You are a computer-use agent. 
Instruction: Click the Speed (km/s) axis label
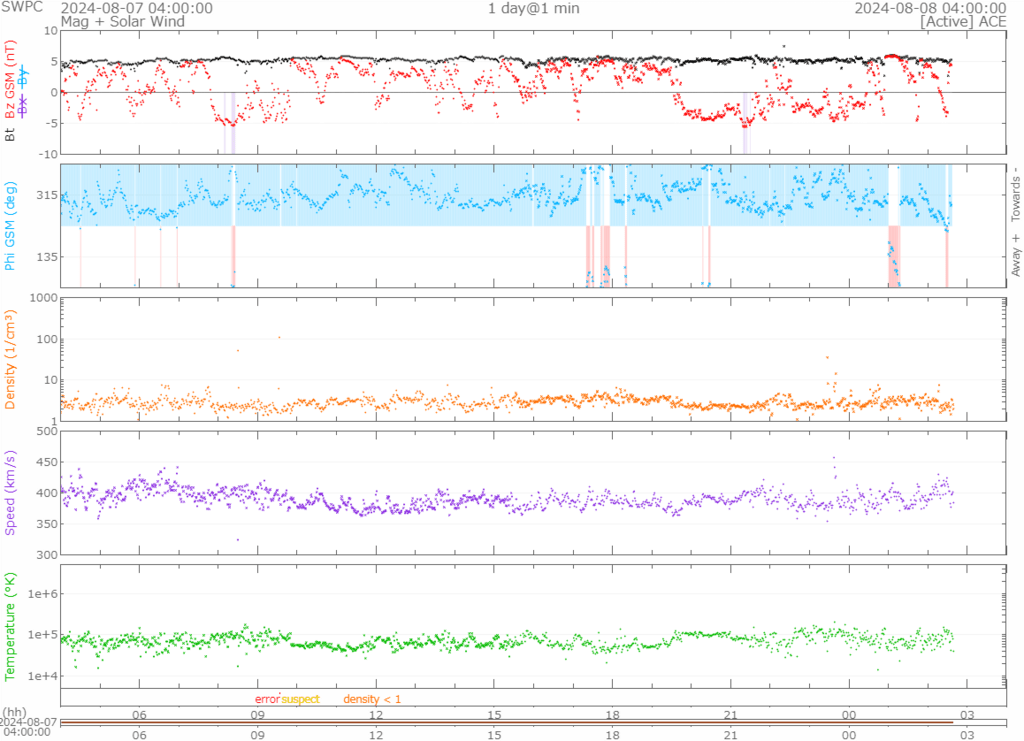(x=11, y=492)
